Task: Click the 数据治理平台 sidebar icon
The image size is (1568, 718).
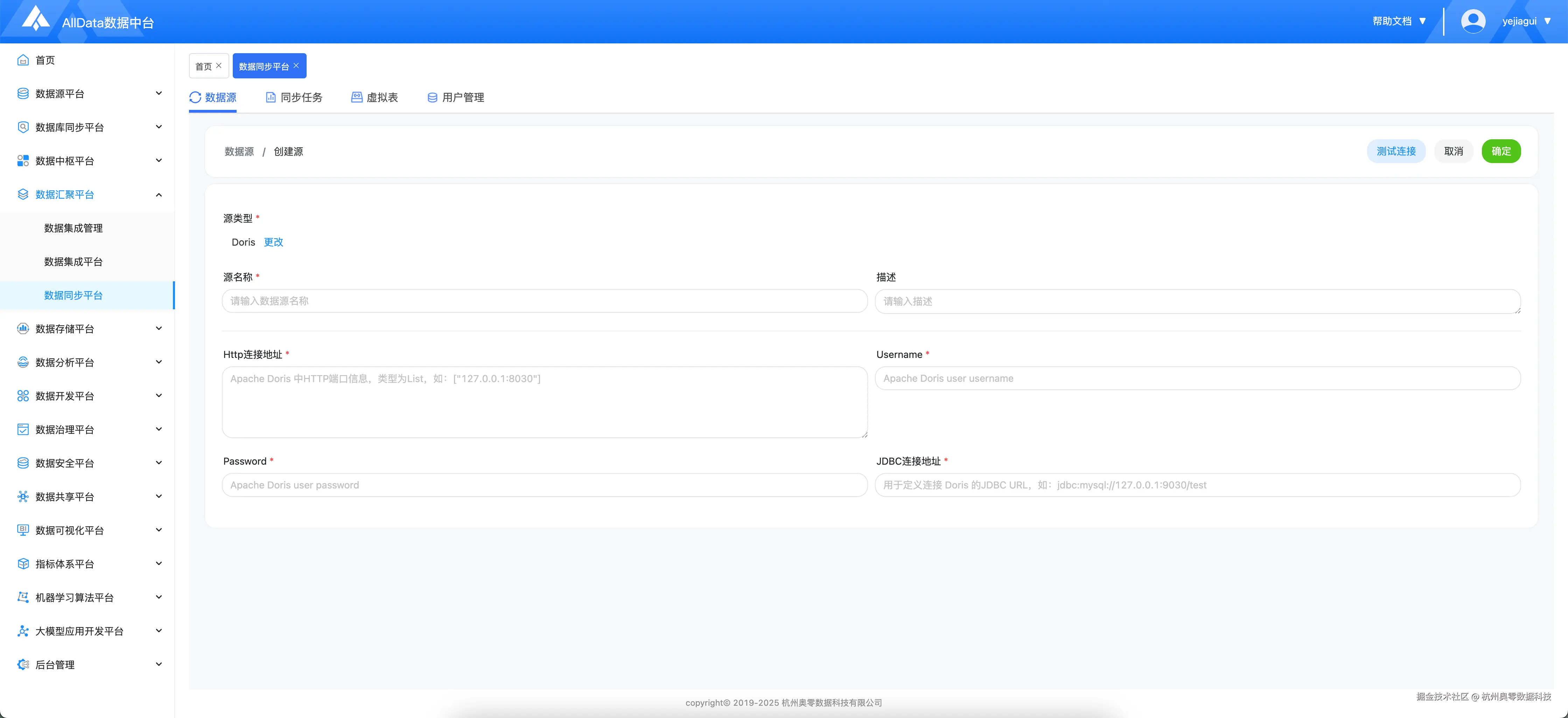Action: tap(23, 430)
